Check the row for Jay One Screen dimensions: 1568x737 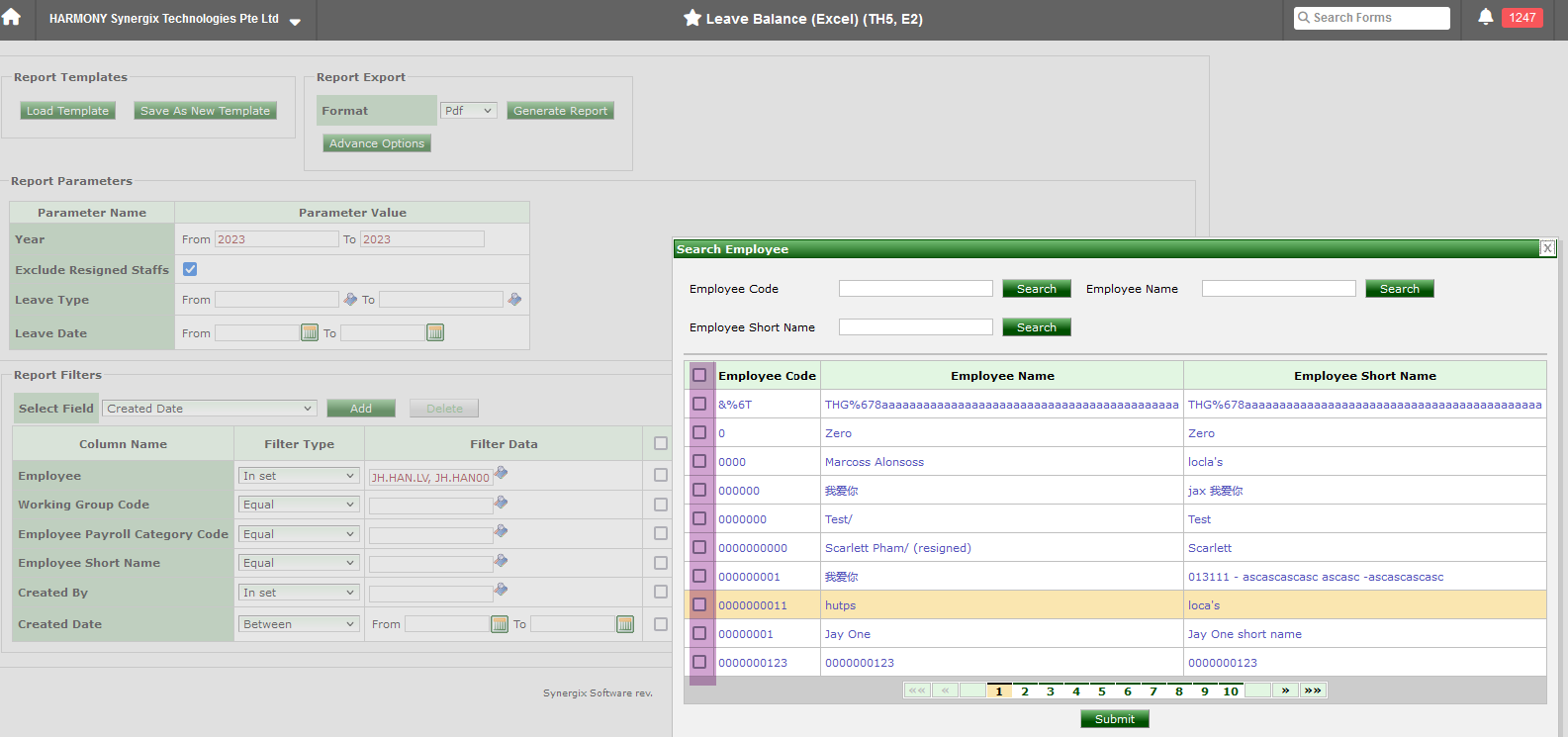click(x=699, y=633)
